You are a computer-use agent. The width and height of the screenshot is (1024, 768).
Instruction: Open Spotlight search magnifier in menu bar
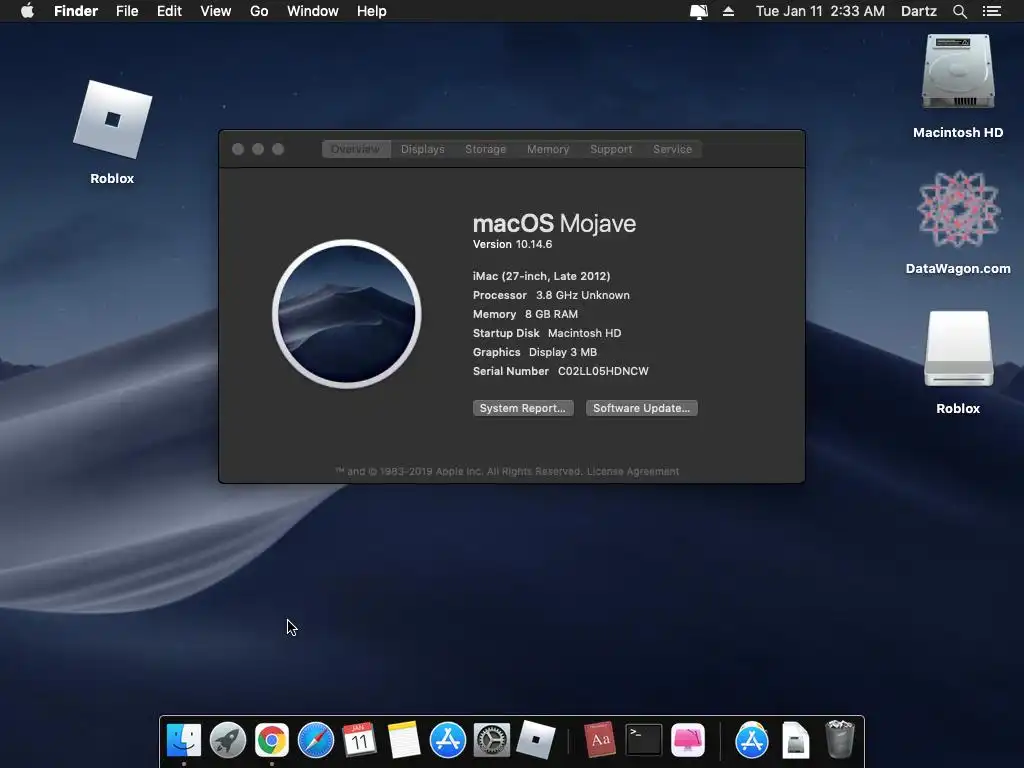pyautogui.click(x=959, y=11)
